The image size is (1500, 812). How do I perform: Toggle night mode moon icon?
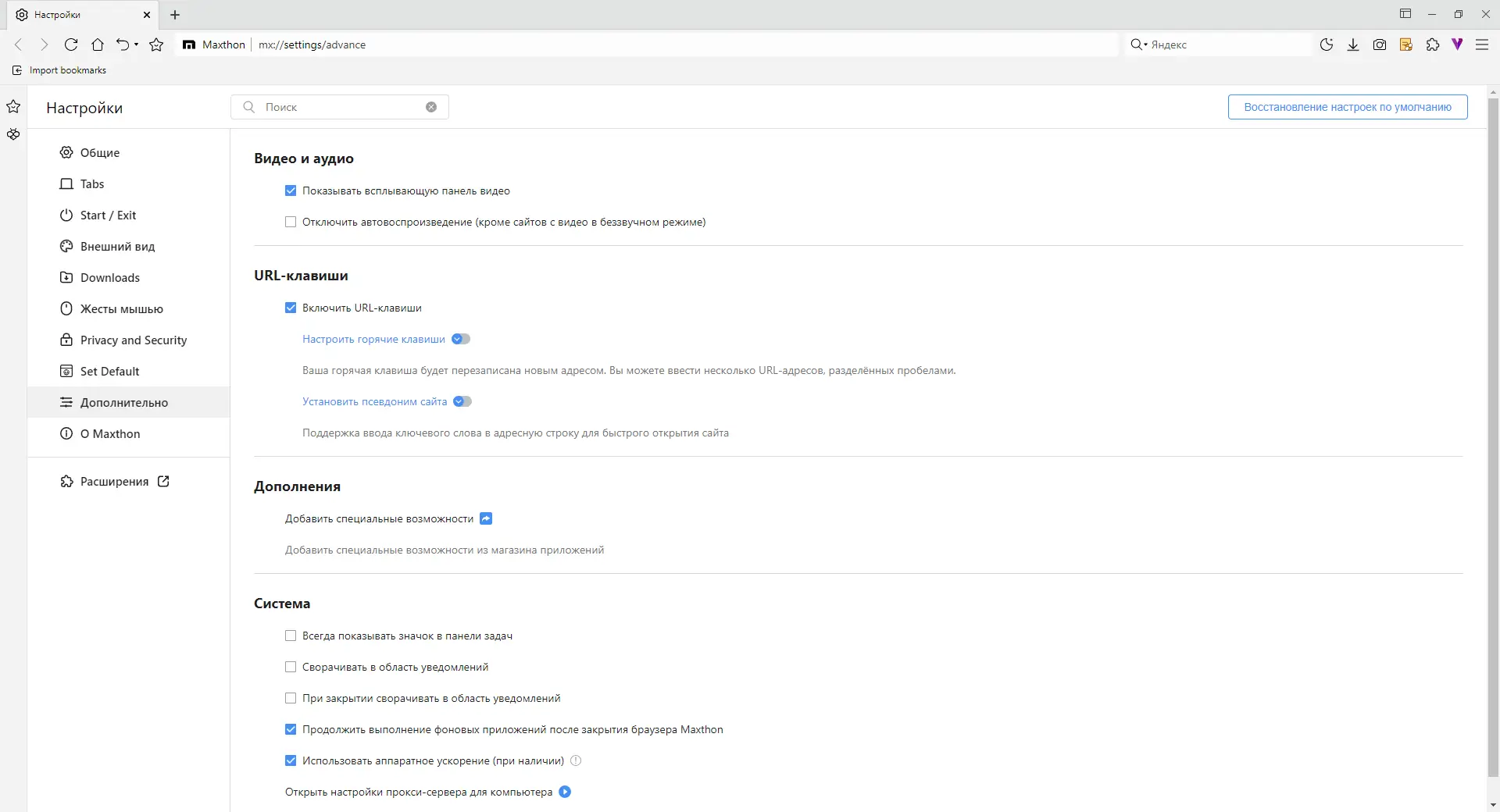[x=1326, y=45]
